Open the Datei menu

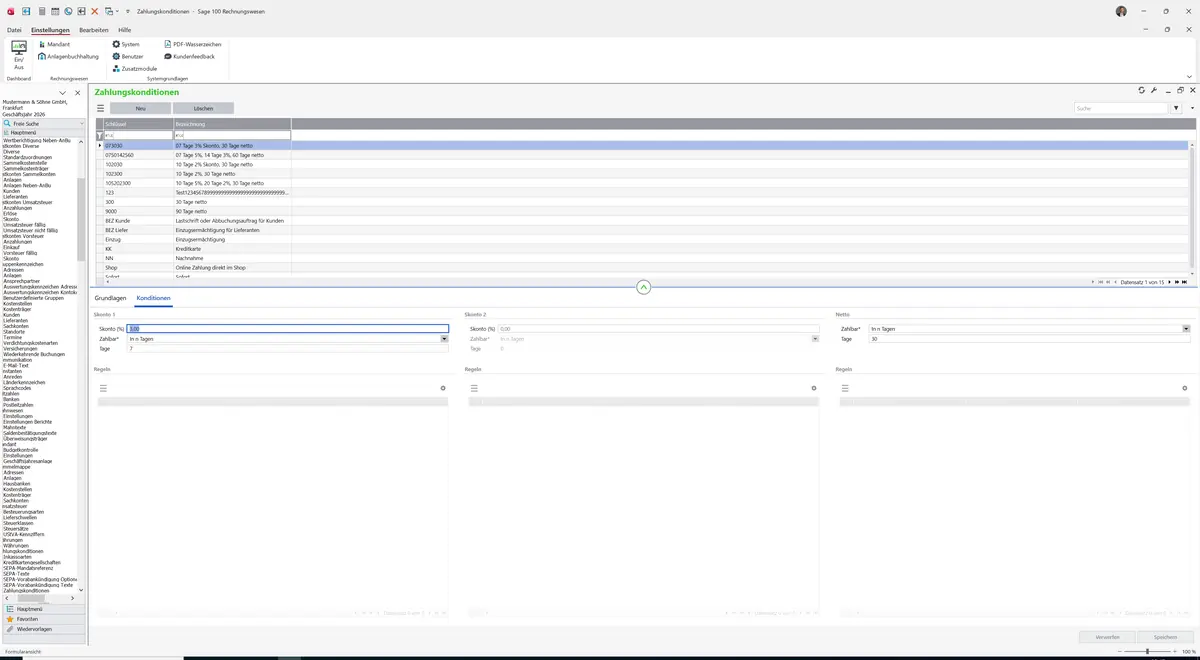[14, 30]
